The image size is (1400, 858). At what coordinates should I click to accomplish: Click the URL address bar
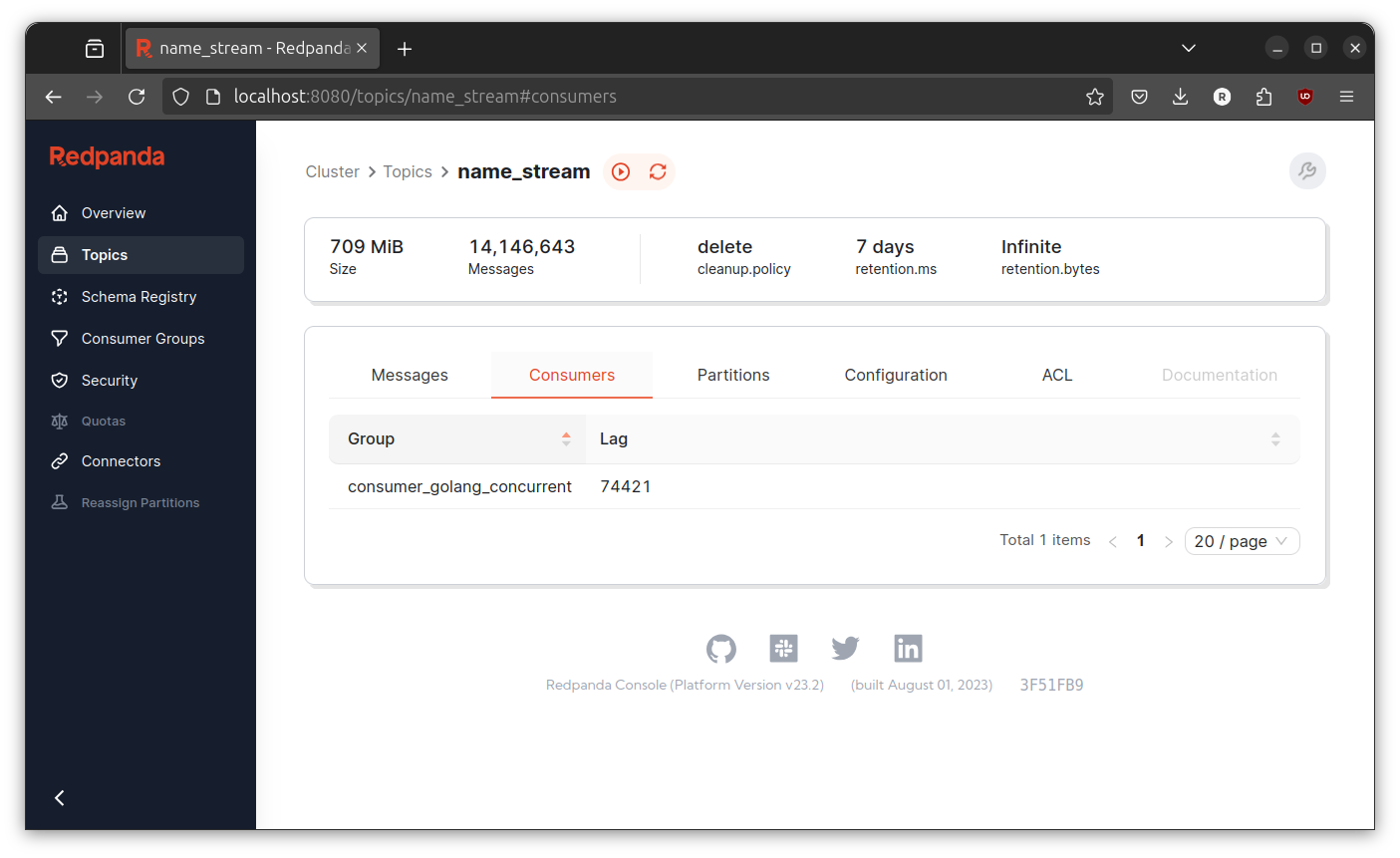point(638,97)
